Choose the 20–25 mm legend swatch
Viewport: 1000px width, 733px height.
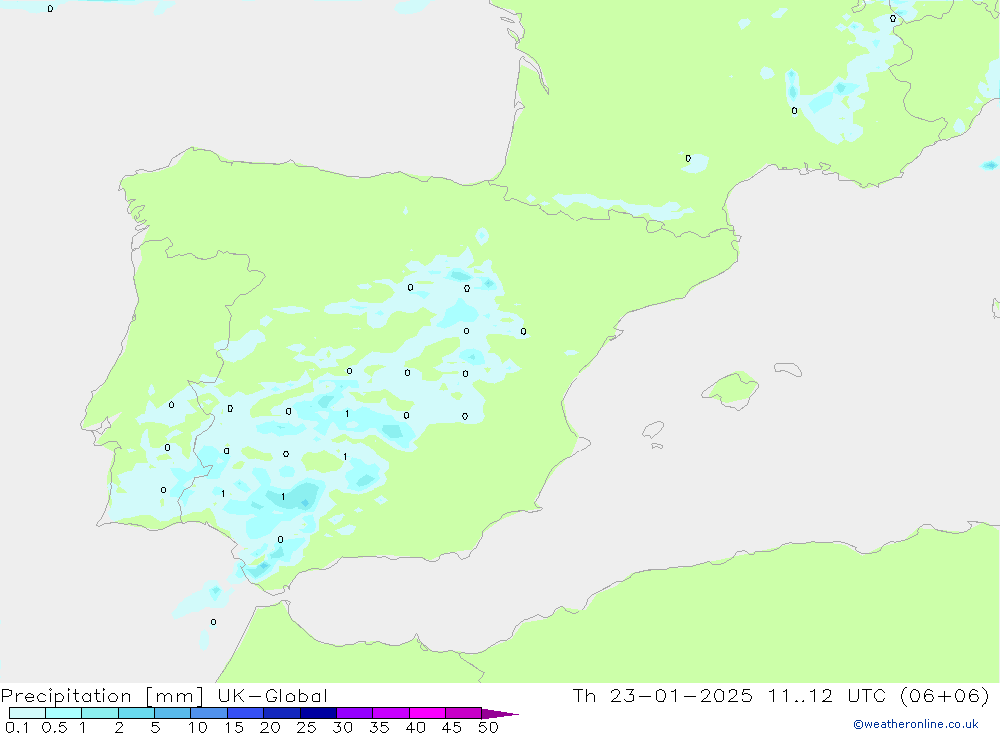tap(282, 713)
